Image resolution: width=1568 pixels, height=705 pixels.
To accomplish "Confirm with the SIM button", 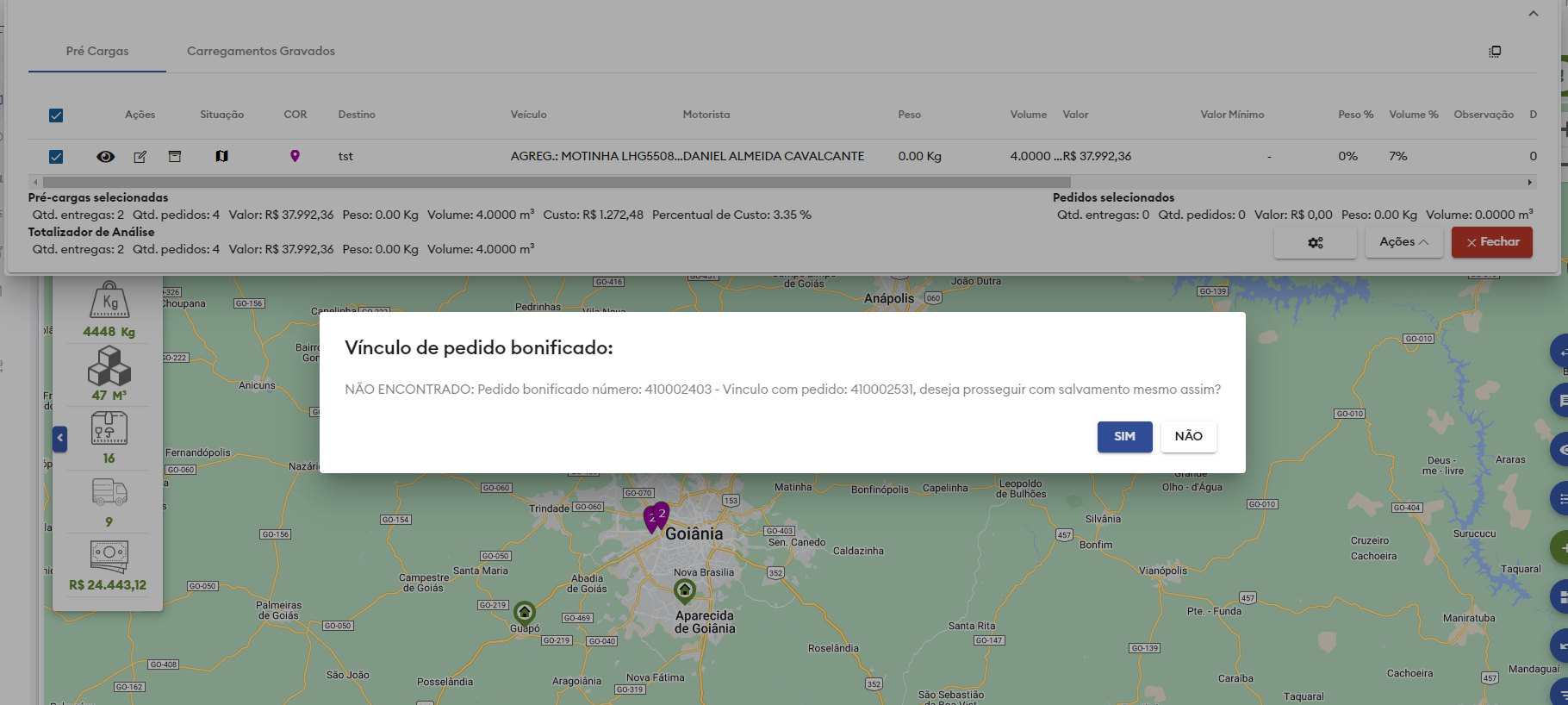I will (1124, 437).
